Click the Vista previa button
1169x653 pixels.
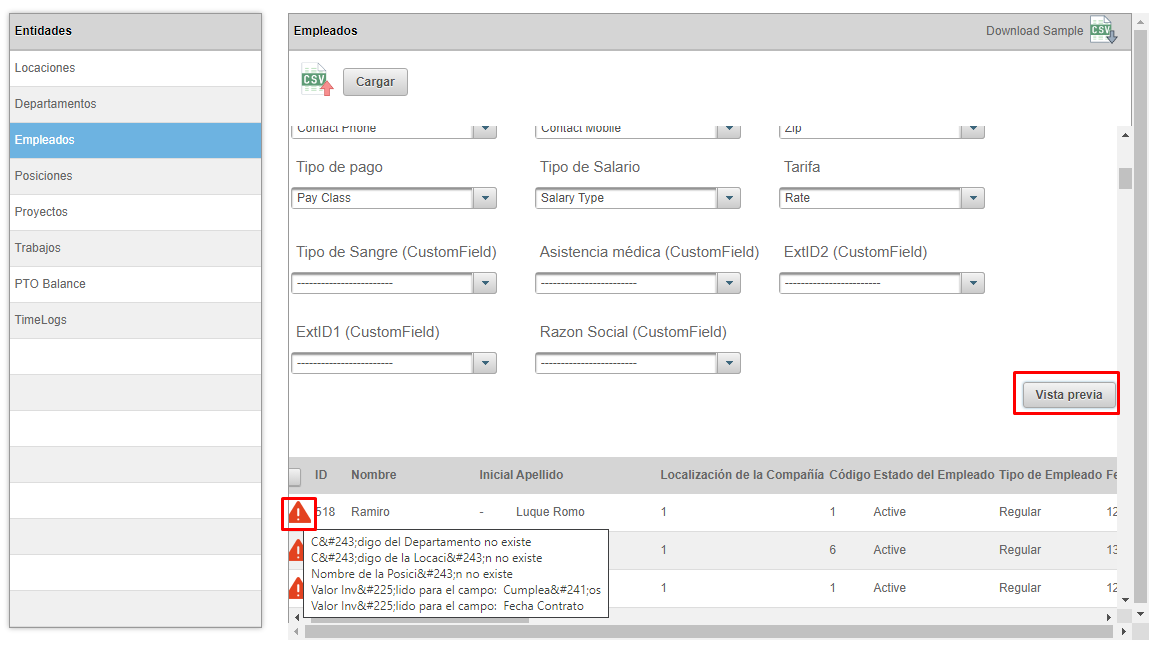point(1068,395)
